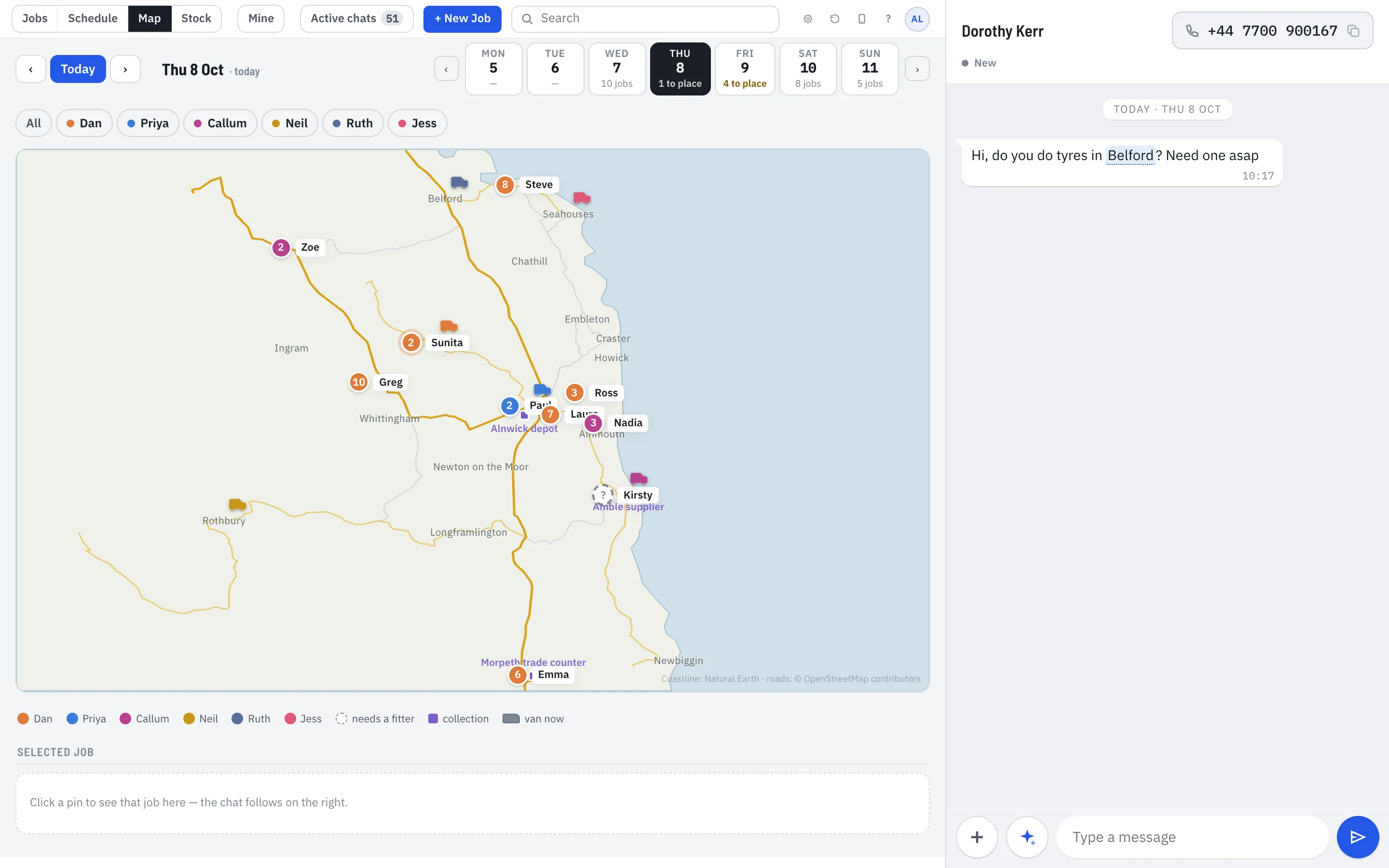
Task: Toggle the Priya fitter filter
Action: coord(148,123)
